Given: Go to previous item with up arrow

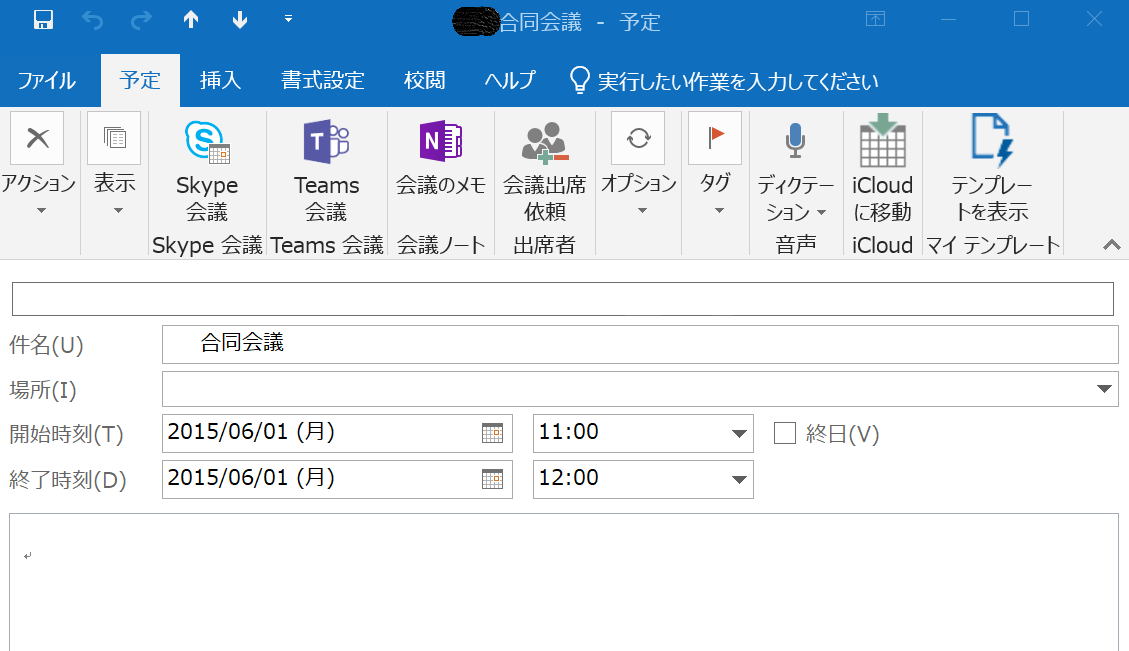Looking at the screenshot, I should click(191, 20).
